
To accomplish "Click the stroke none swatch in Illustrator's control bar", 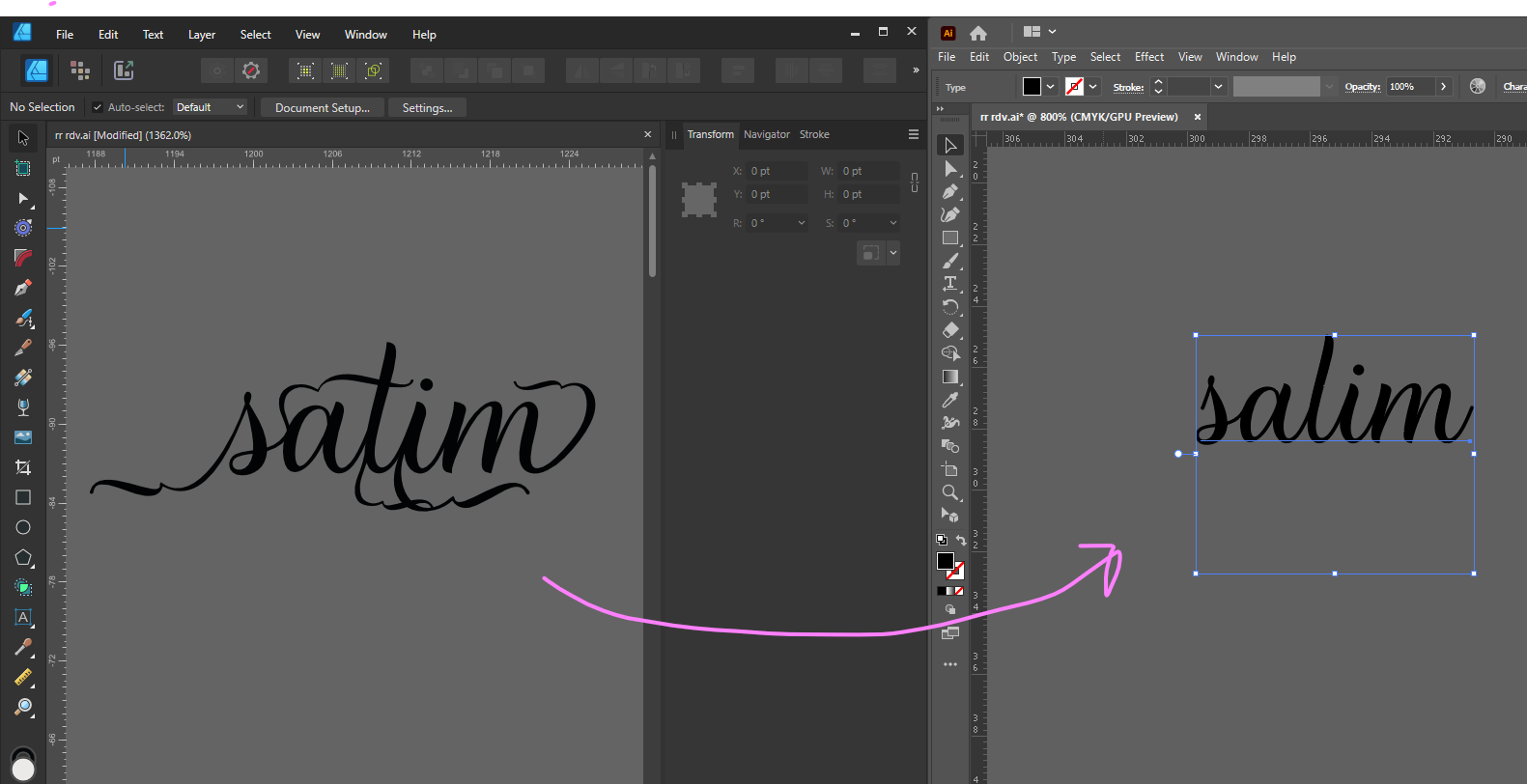I will pos(1074,87).
